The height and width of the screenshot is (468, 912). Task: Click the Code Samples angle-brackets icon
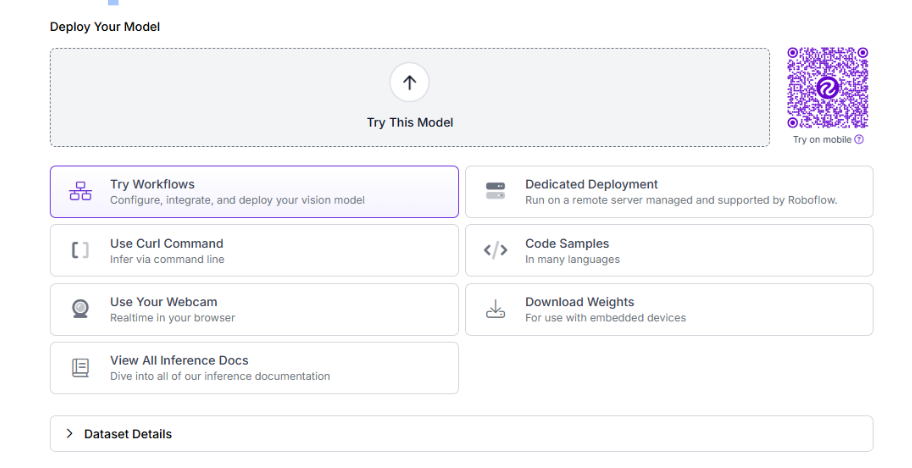495,250
